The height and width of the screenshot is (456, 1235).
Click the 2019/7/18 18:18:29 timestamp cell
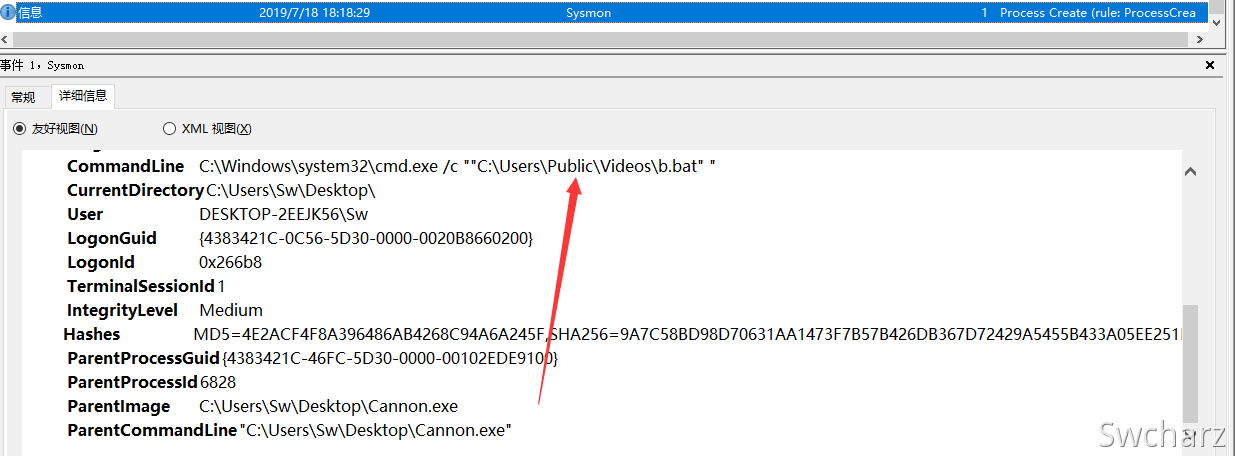click(315, 12)
